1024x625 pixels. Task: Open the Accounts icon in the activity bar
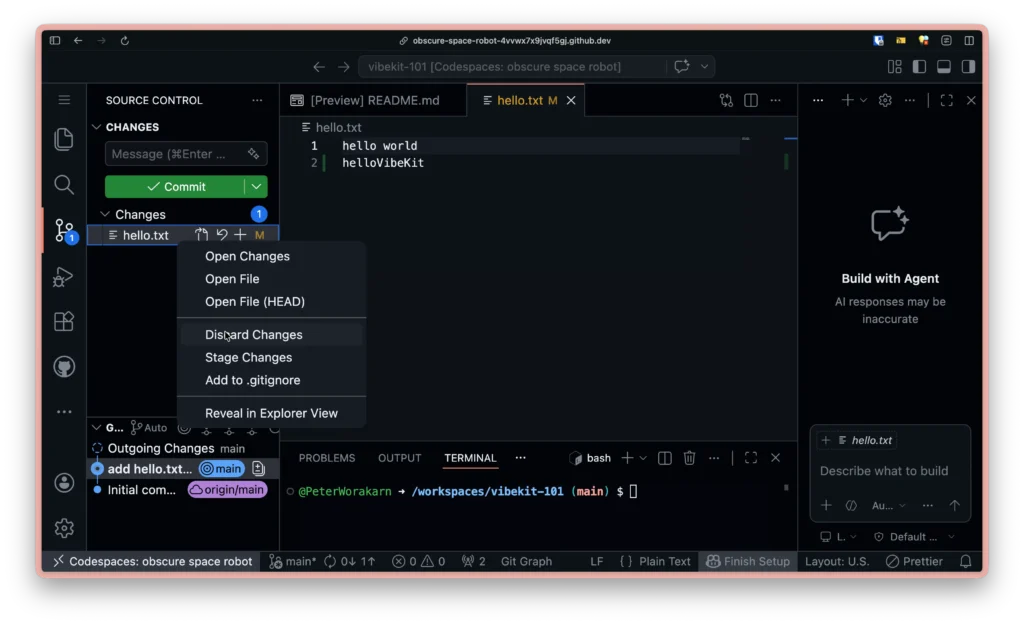point(64,483)
